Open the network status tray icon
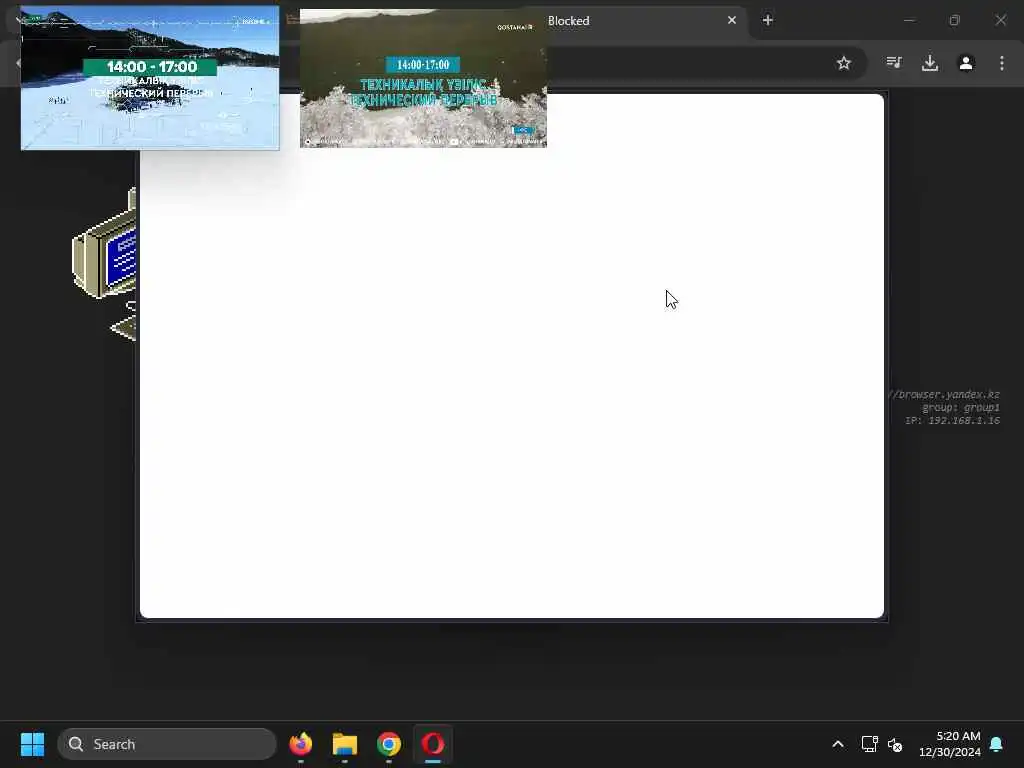This screenshot has width=1024, height=768. [869, 744]
